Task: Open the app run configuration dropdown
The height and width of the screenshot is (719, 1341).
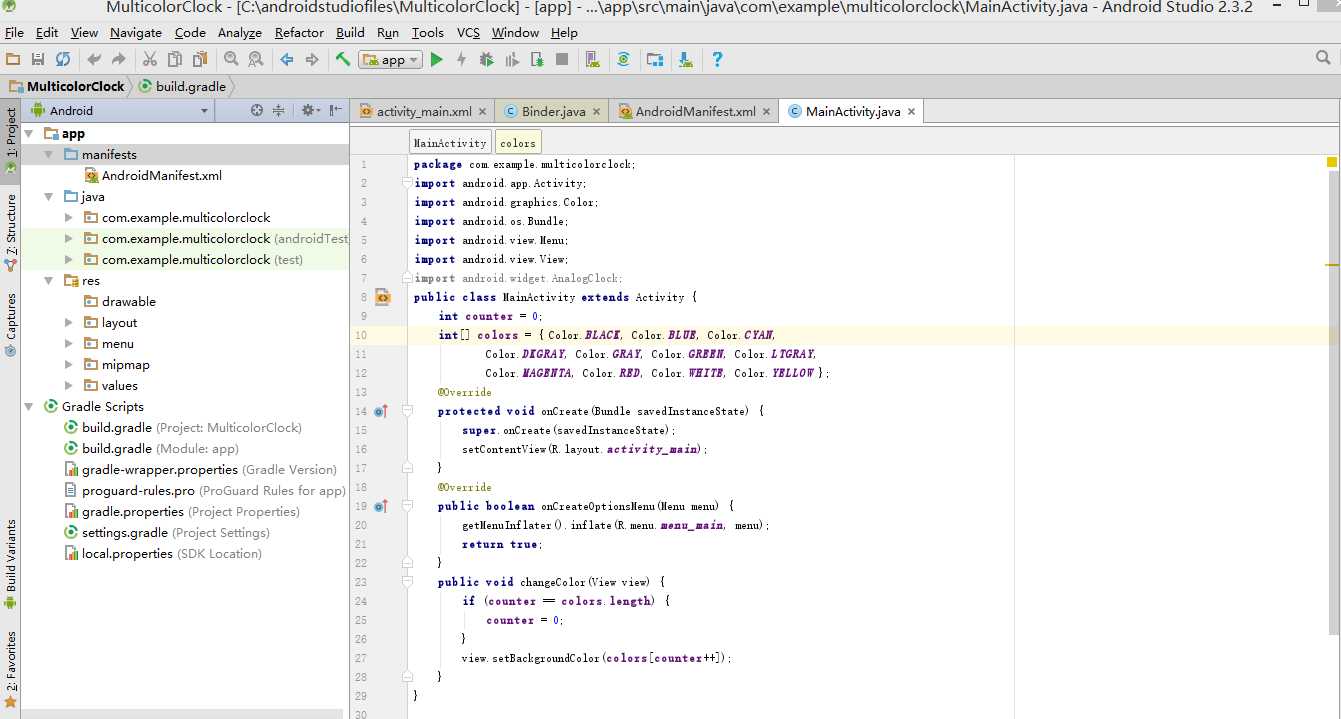Action: click(392, 60)
